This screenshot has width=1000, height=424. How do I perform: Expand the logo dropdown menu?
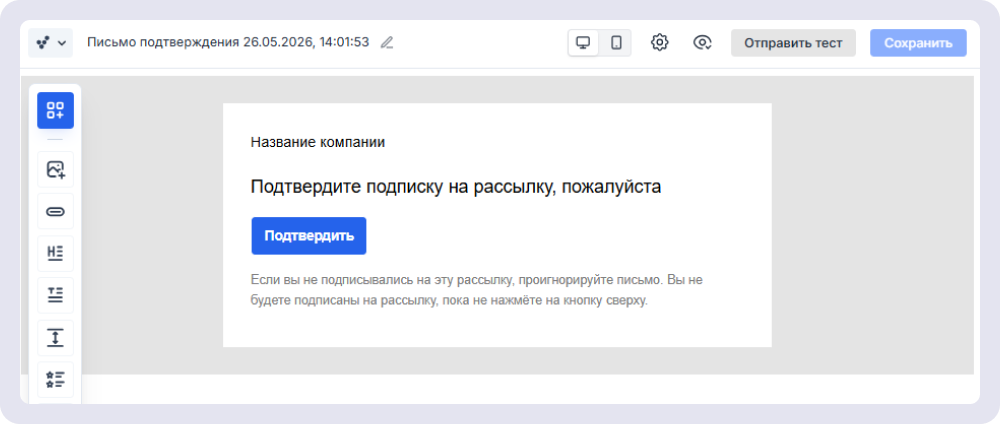click(50, 43)
